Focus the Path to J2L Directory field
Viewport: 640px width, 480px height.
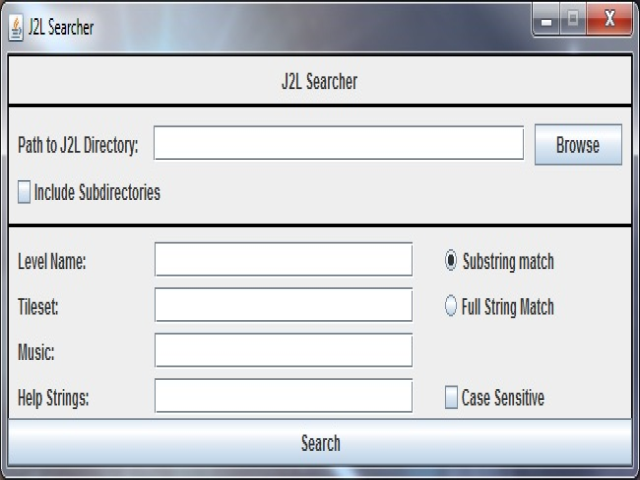(x=339, y=143)
